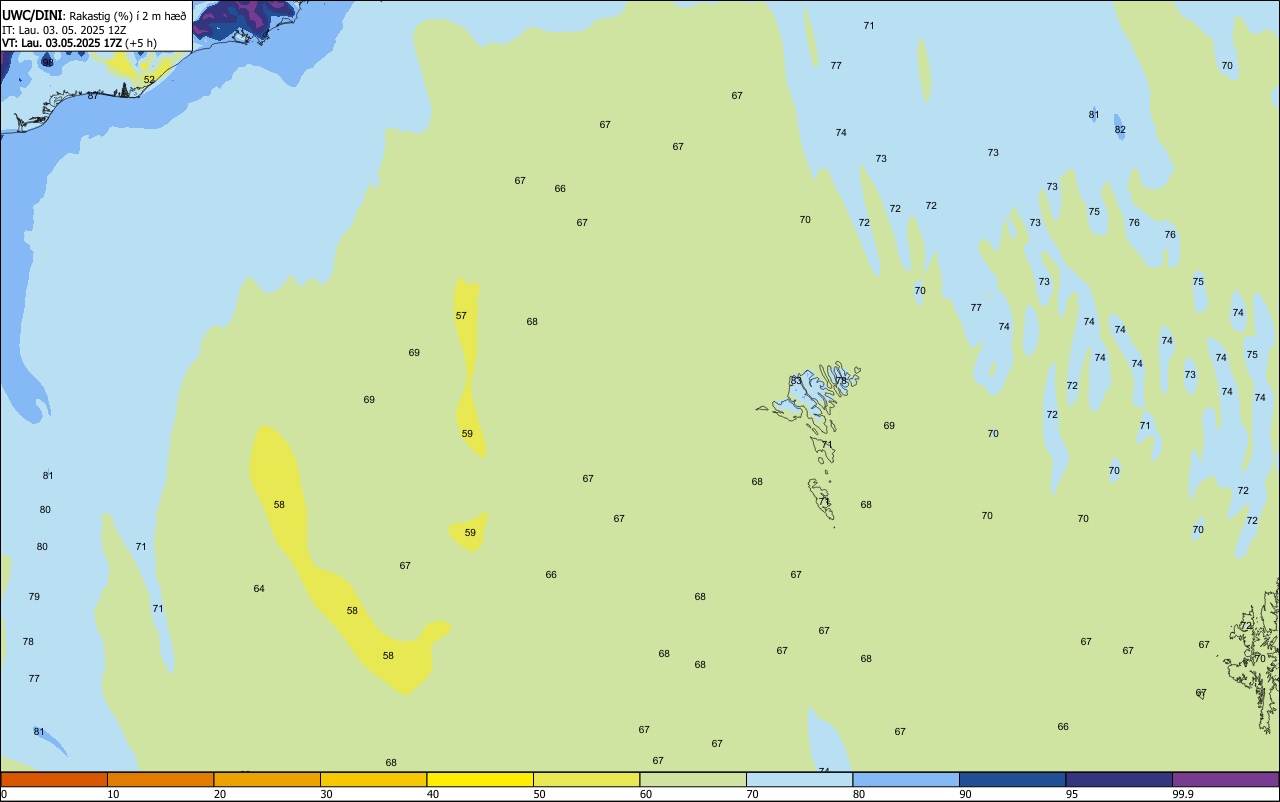Click the 95–99.9 navy legend swatch
This screenshot has height=802, width=1280.
point(1119,779)
